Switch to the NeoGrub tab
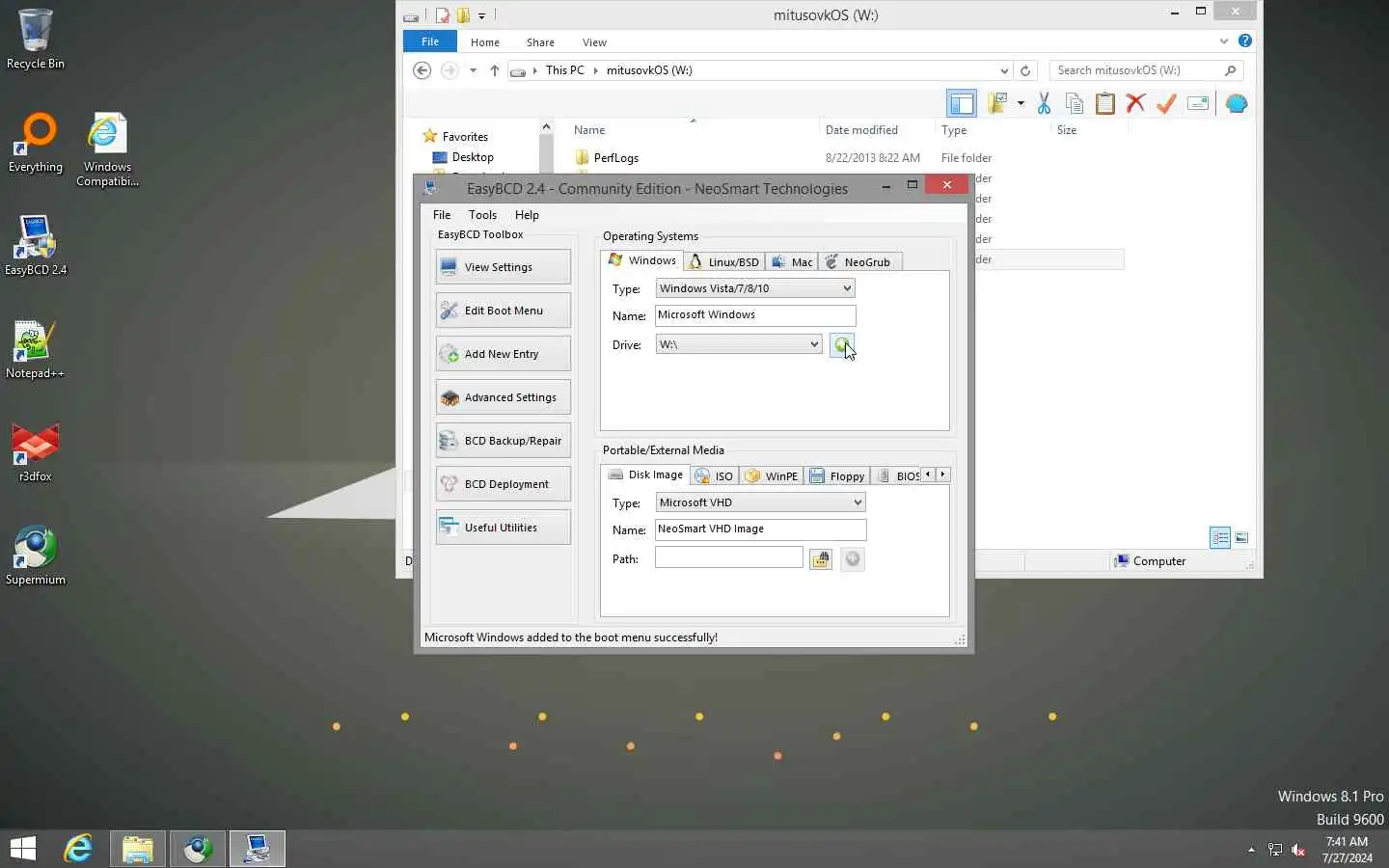This screenshot has width=1389, height=868. click(858, 262)
